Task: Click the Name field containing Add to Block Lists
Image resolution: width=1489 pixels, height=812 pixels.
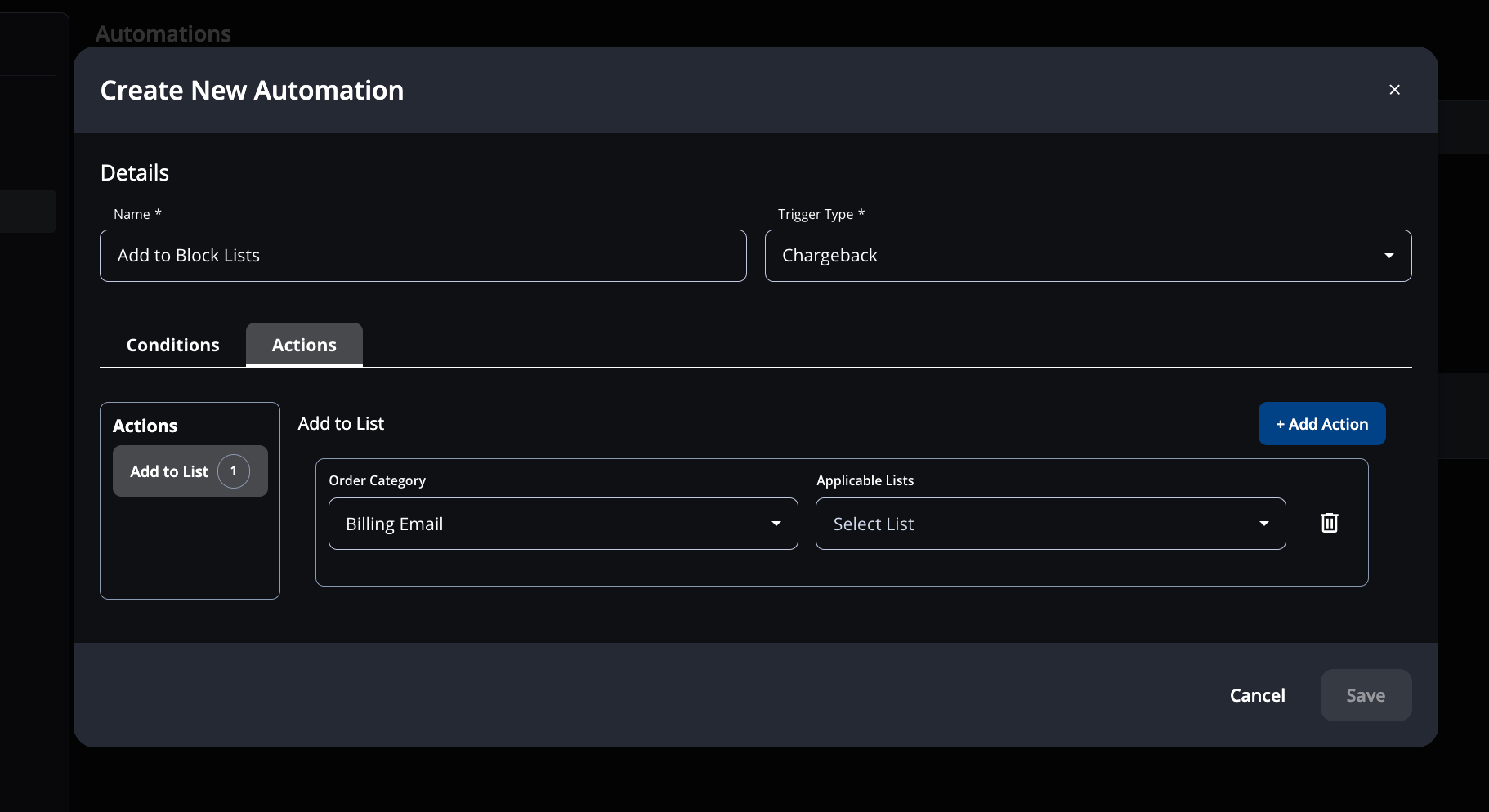Action: tap(423, 256)
